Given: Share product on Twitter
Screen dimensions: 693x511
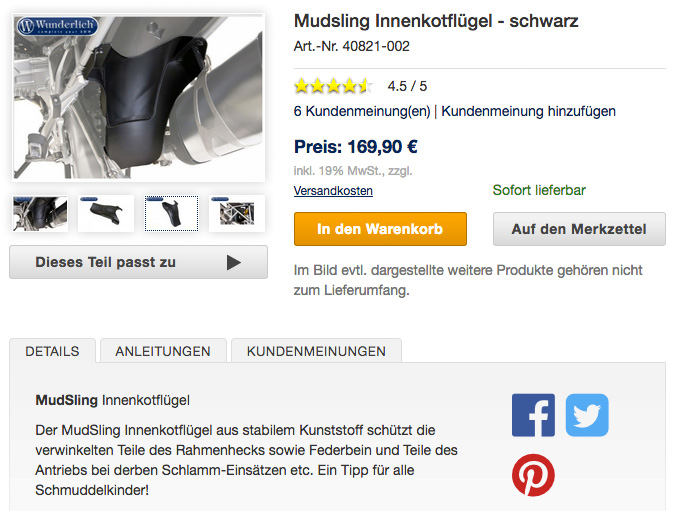Looking at the screenshot, I should coord(587,415).
